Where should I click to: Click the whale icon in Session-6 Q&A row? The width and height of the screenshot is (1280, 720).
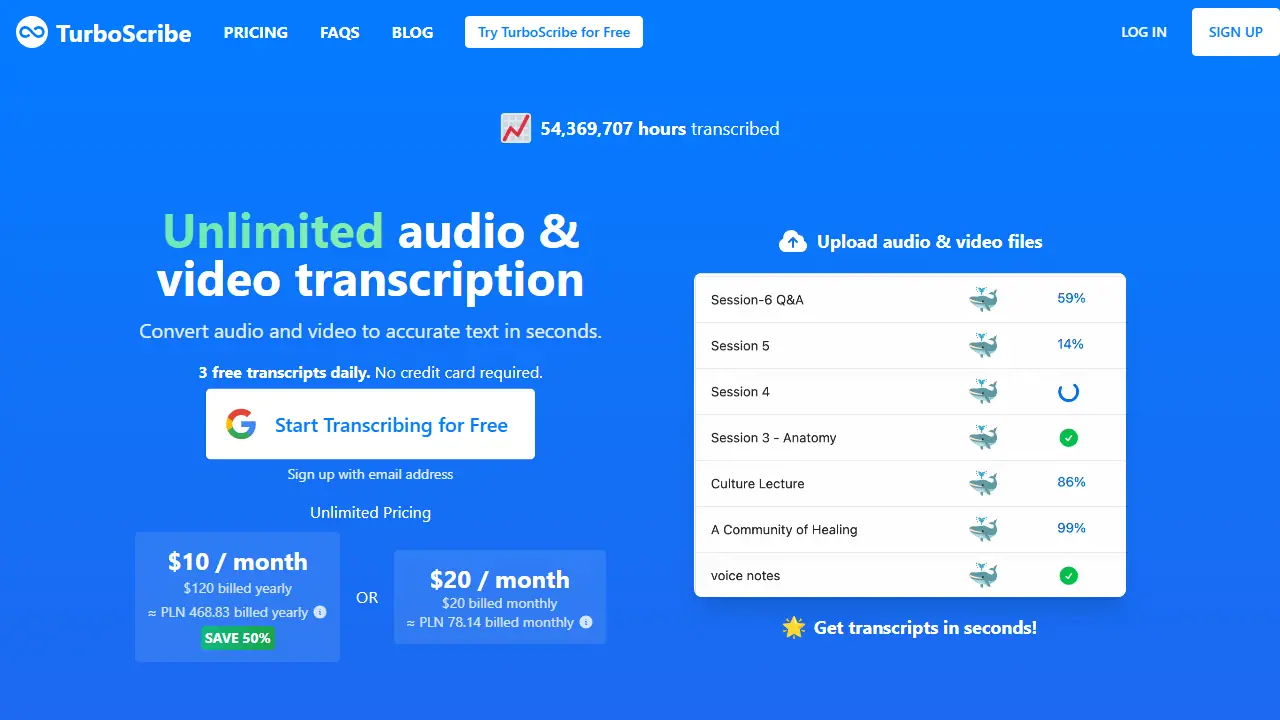[984, 299]
